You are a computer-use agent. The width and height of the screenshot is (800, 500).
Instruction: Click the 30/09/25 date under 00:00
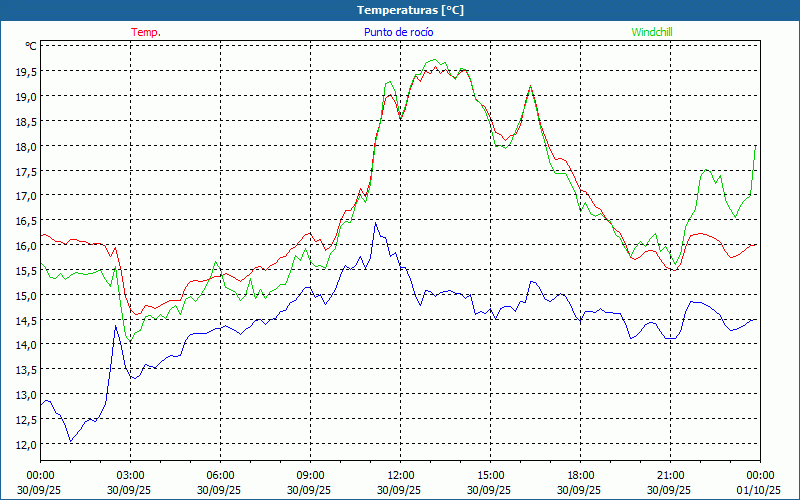(x=40, y=490)
